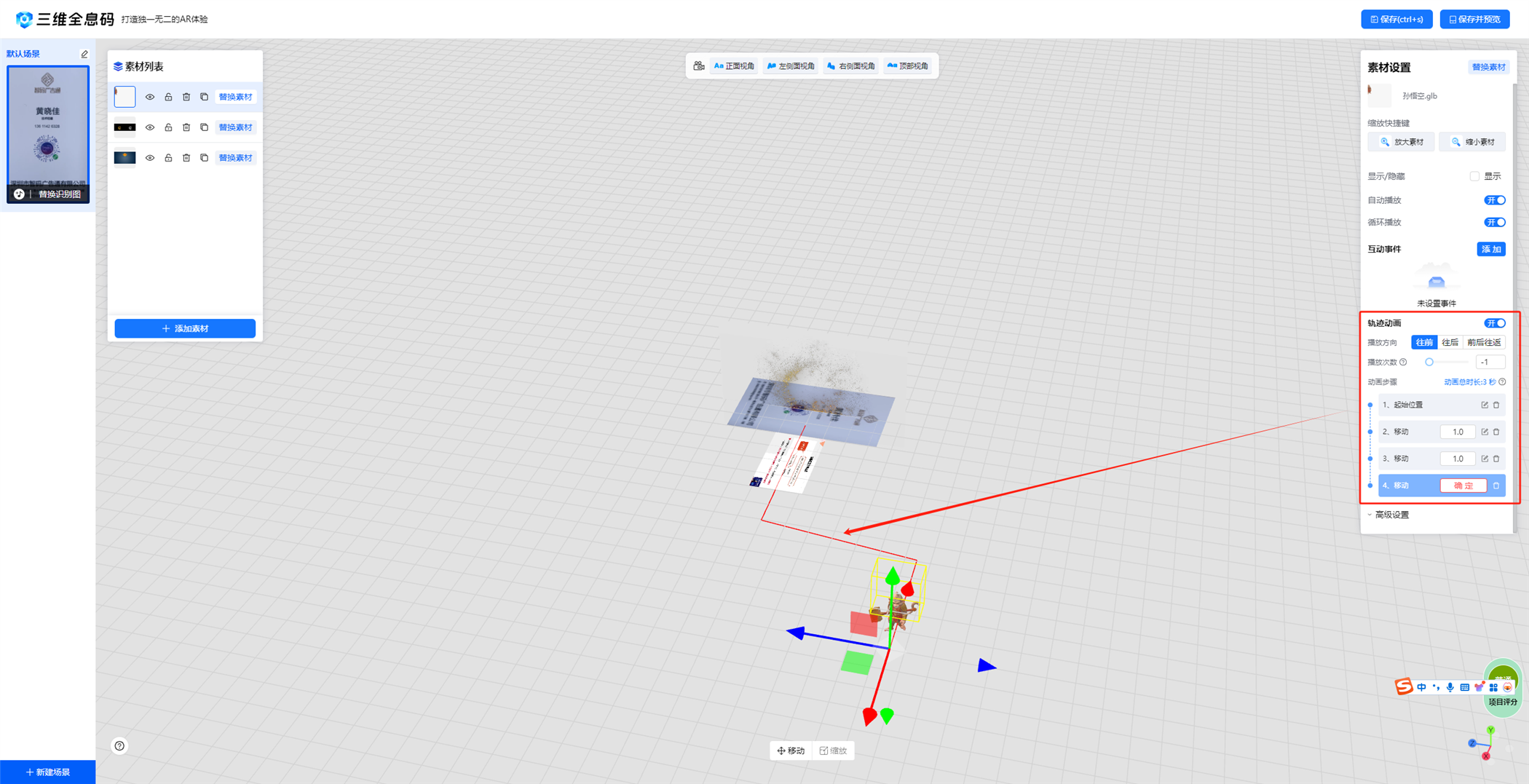The width and height of the screenshot is (1529, 784).
Task: Click the help question mark icon at bottom left
Action: pyautogui.click(x=119, y=745)
